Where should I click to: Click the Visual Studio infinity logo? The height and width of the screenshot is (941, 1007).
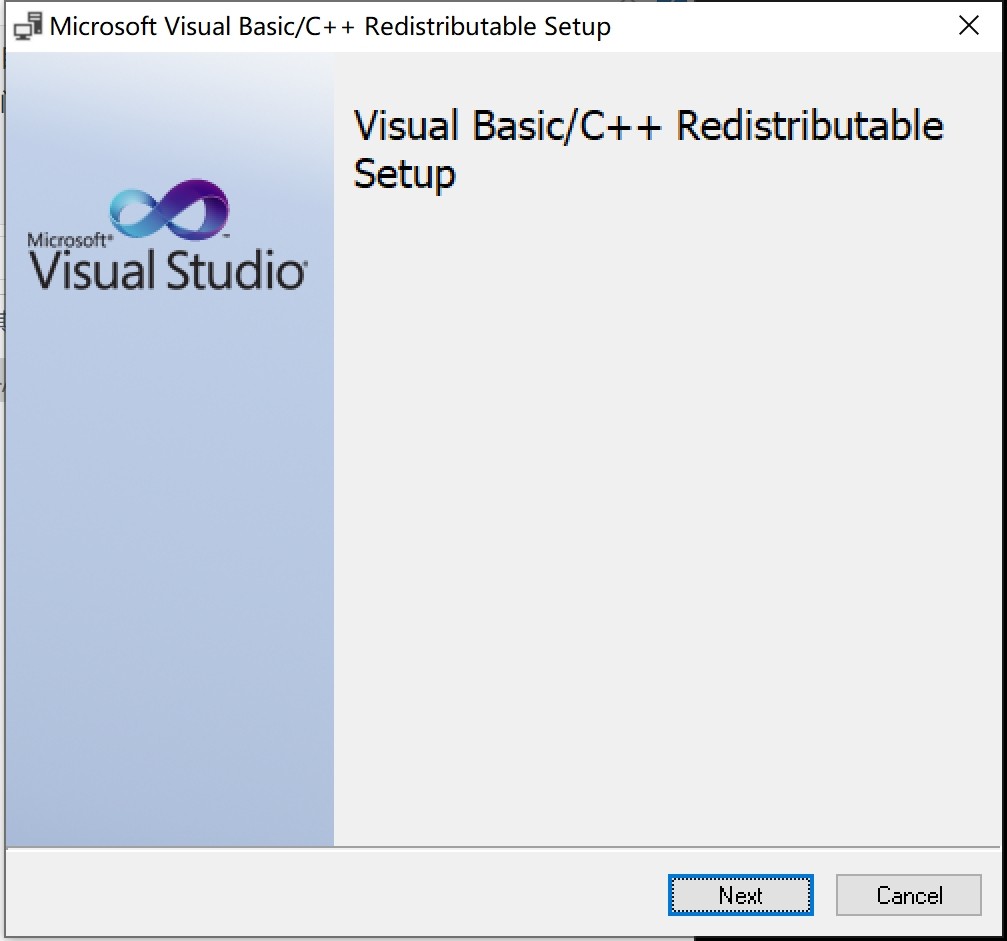(x=170, y=209)
